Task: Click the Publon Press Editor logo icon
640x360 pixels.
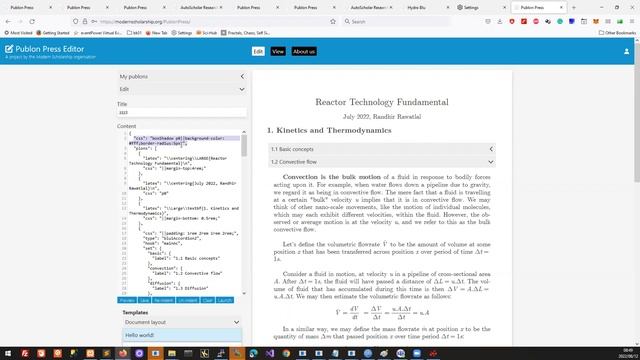Action: click(x=9, y=49)
